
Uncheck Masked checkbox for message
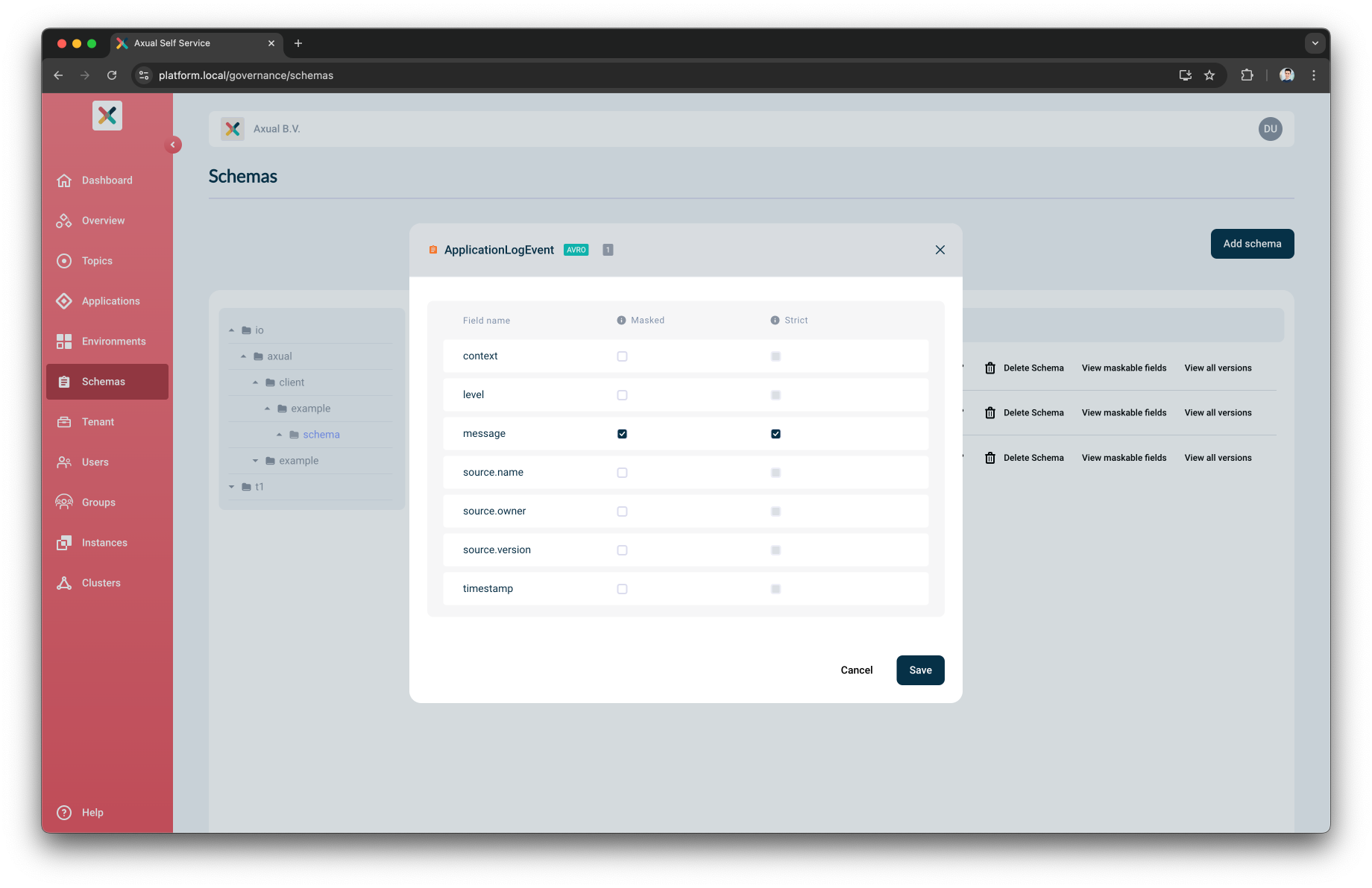click(x=622, y=434)
